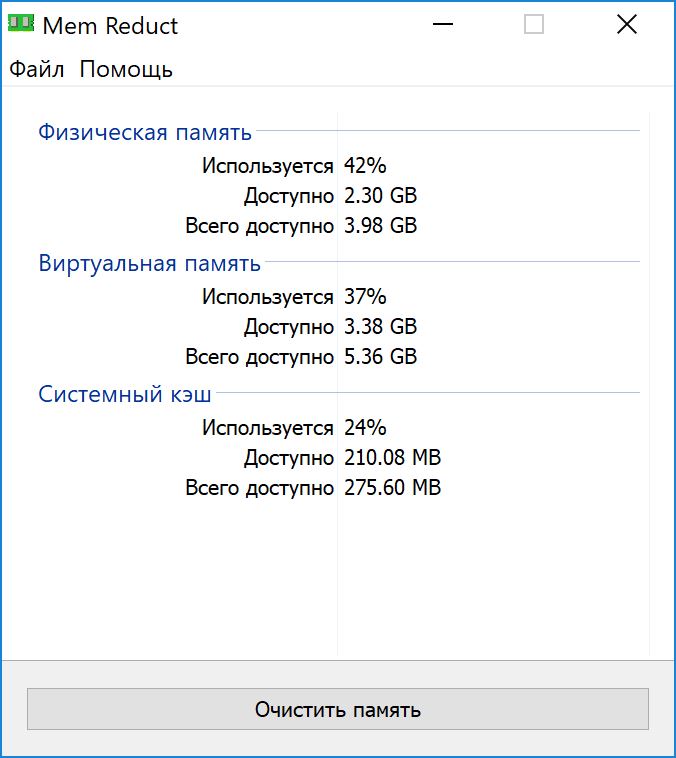Click the virtual memory 37% usage value
This screenshot has height=758, width=676.
pyautogui.click(x=365, y=297)
